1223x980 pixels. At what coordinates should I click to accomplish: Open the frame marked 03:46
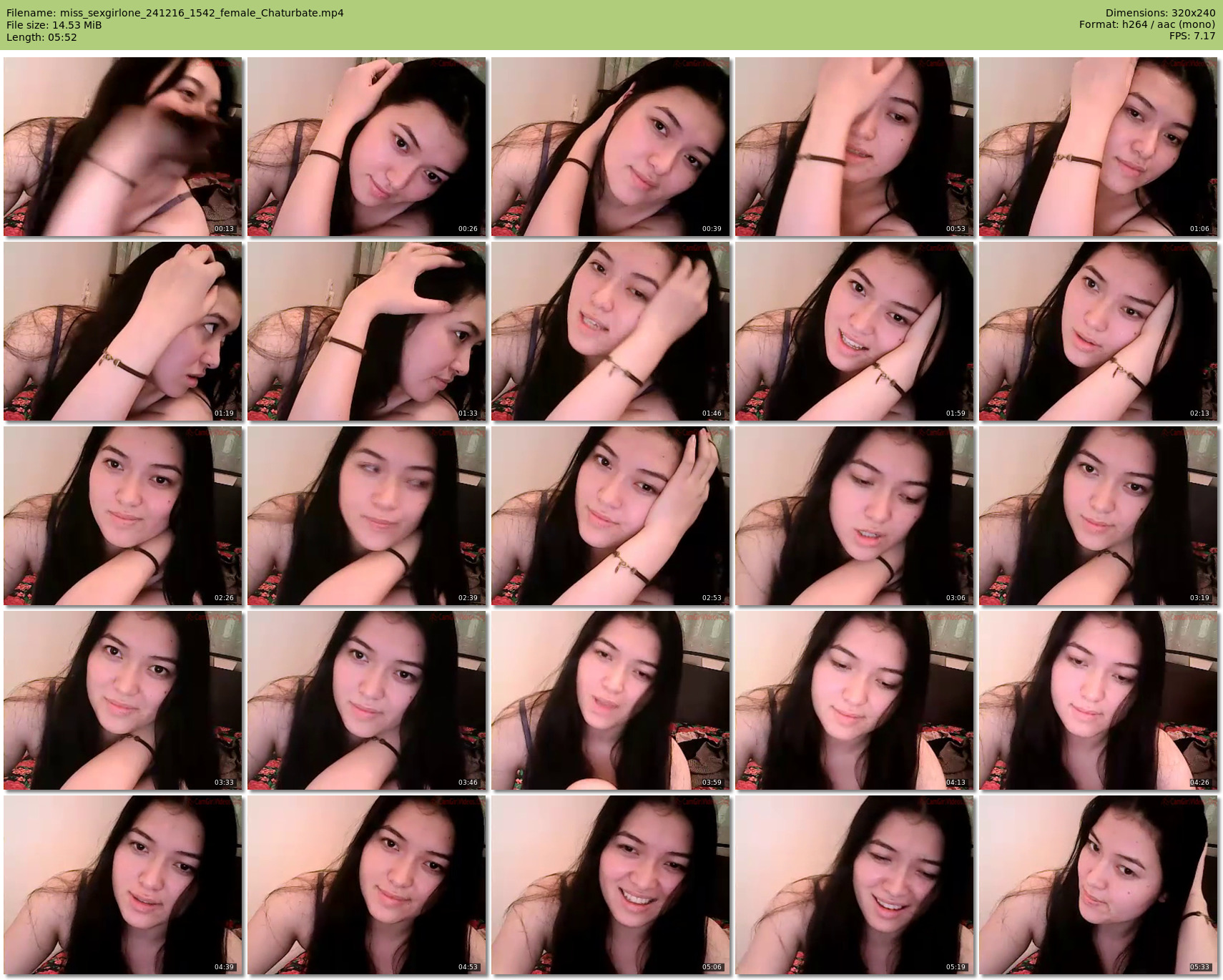367,700
